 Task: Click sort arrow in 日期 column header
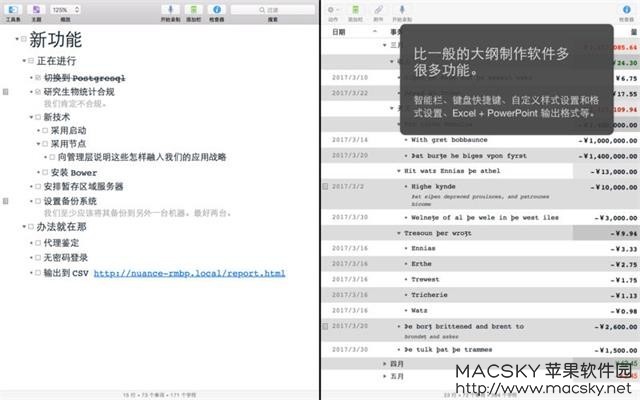click(375, 31)
